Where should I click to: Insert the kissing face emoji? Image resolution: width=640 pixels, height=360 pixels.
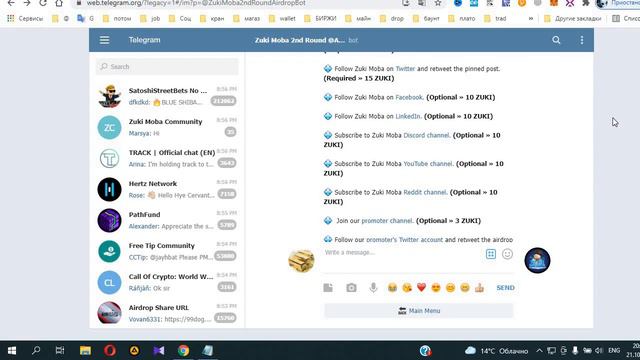coord(407,288)
